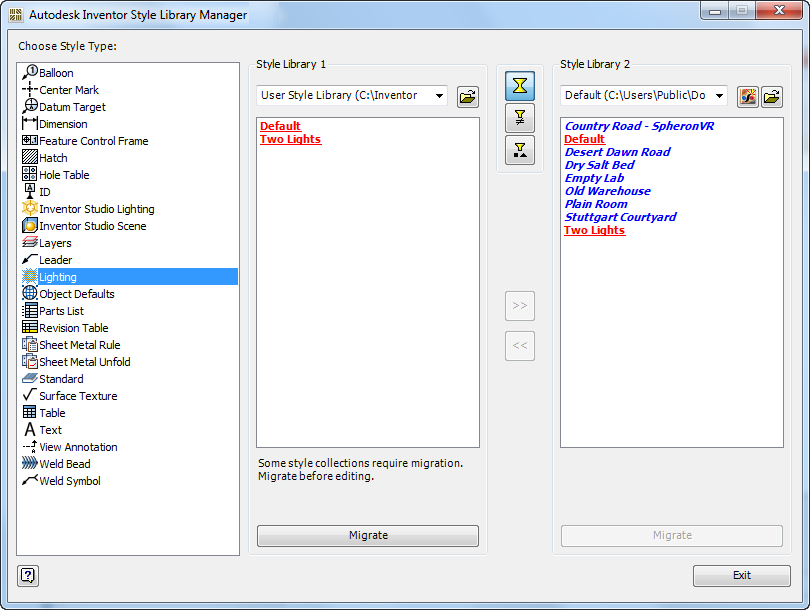Choose the View Annotation icon
This screenshot has width=810, height=610.
click(30, 447)
